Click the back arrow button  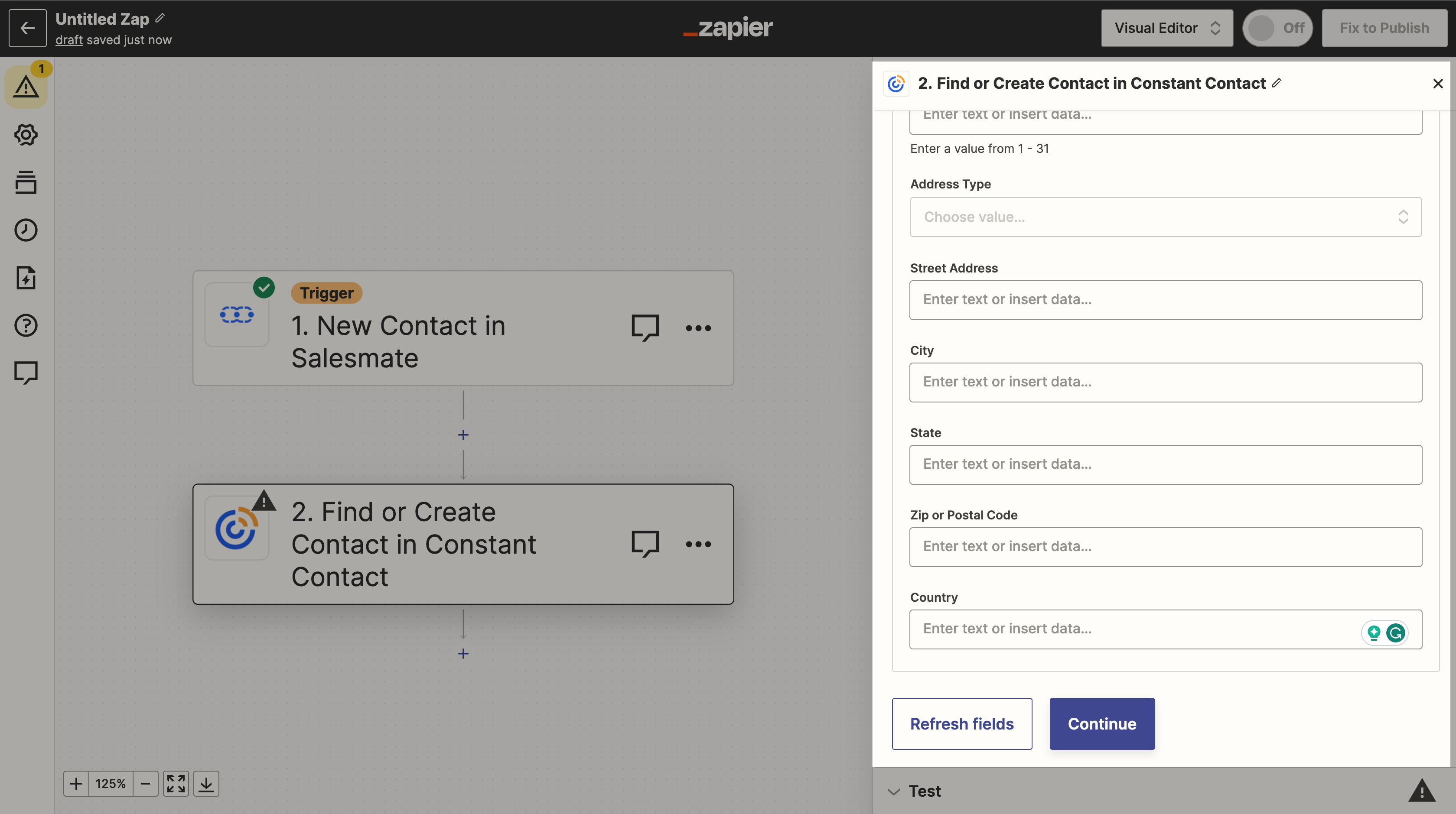[x=27, y=28]
